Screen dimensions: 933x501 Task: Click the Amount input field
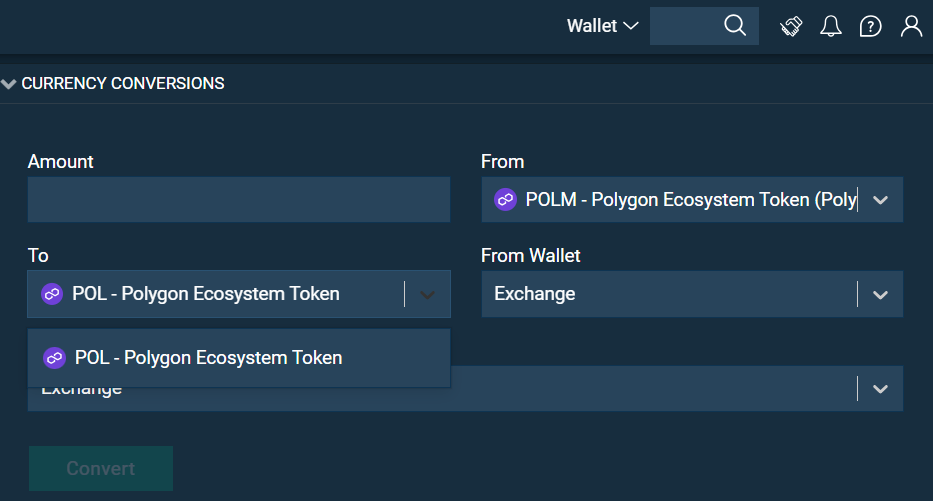point(239,199)
